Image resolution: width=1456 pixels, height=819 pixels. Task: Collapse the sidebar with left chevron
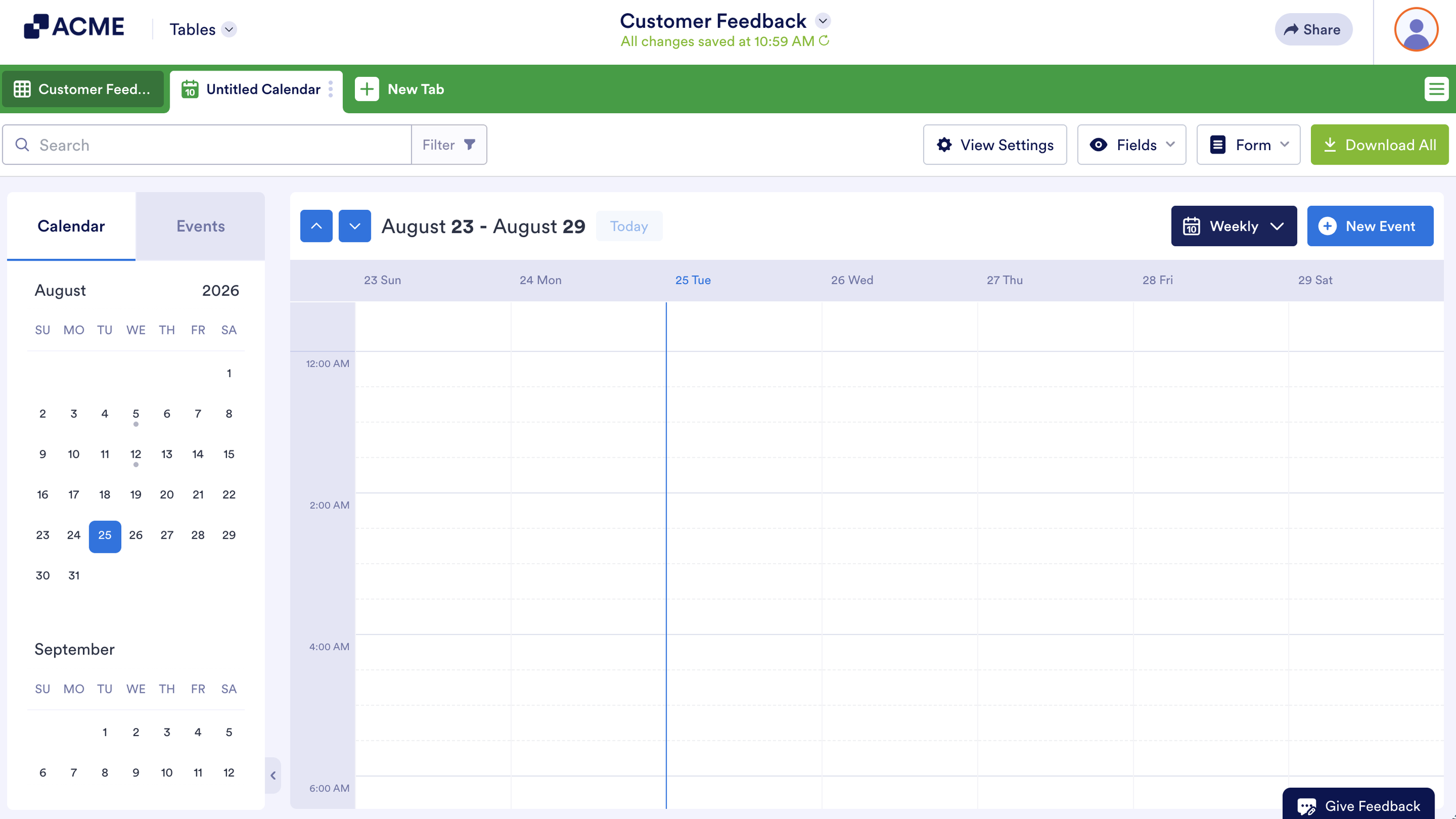click(273, 775)
